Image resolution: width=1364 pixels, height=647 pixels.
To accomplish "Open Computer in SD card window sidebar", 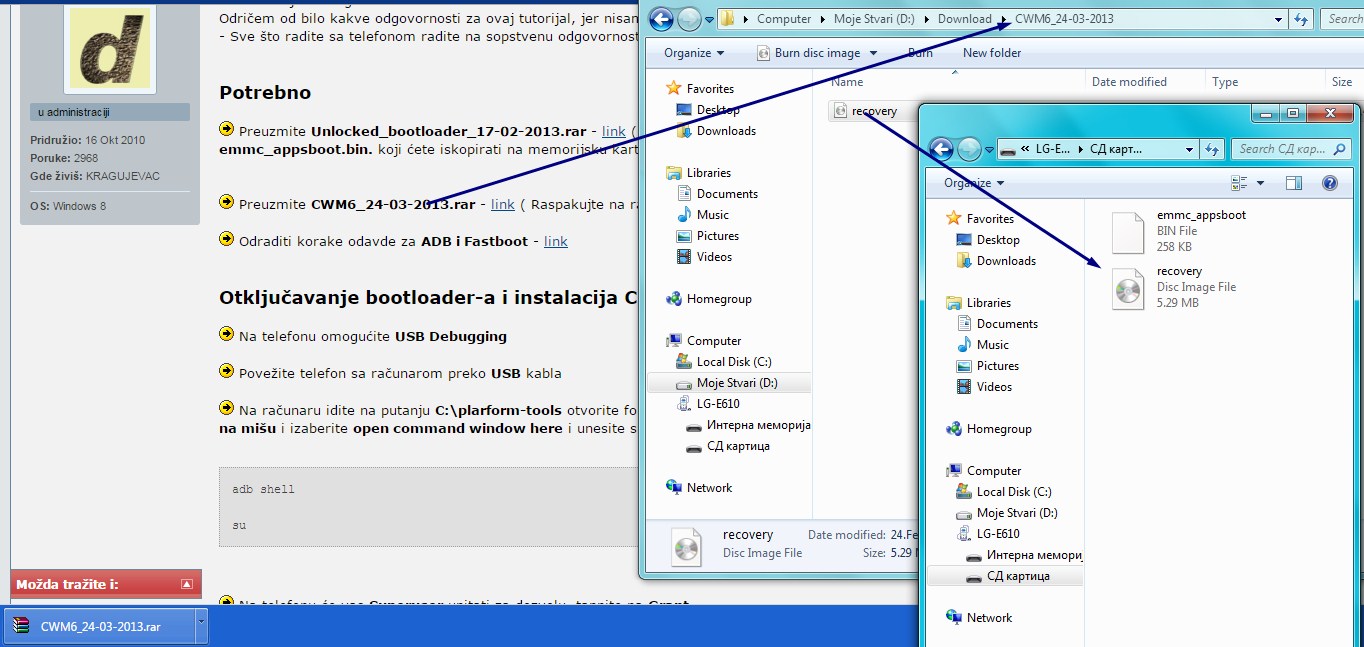I will (983, 471).
